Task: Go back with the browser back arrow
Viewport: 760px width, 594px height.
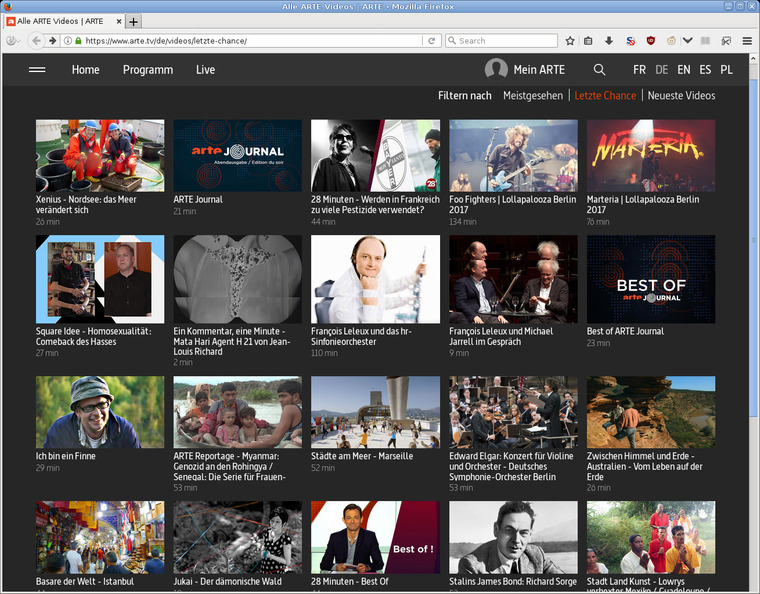Action: click(36, 41)
